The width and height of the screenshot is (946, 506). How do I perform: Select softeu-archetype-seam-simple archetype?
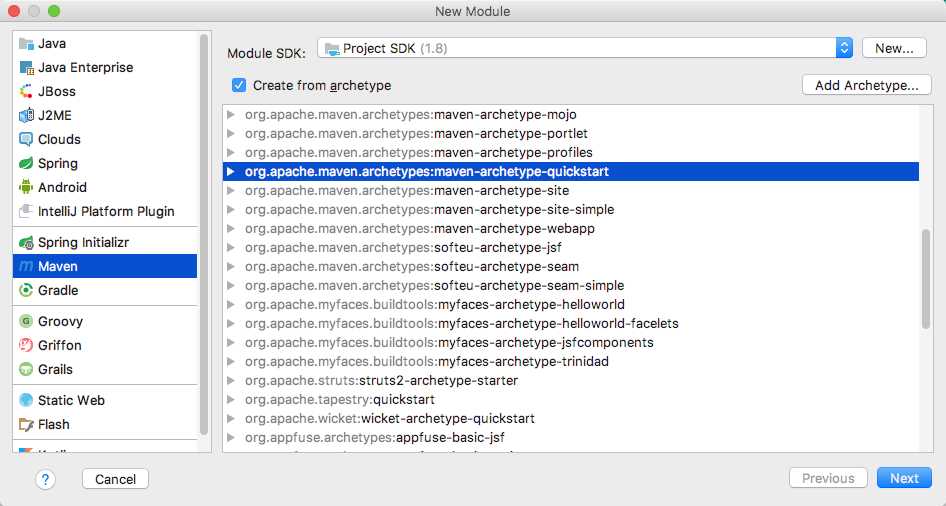point(571,286)
